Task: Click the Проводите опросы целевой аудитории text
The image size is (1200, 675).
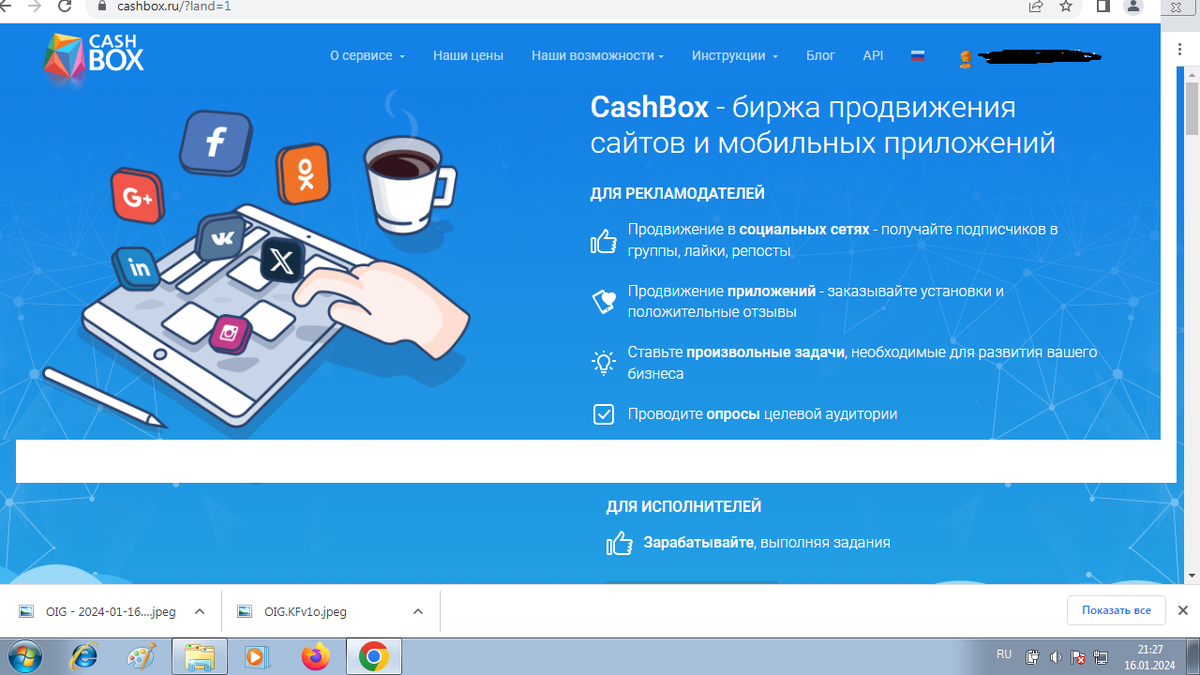Action: [x=762, y=414]
